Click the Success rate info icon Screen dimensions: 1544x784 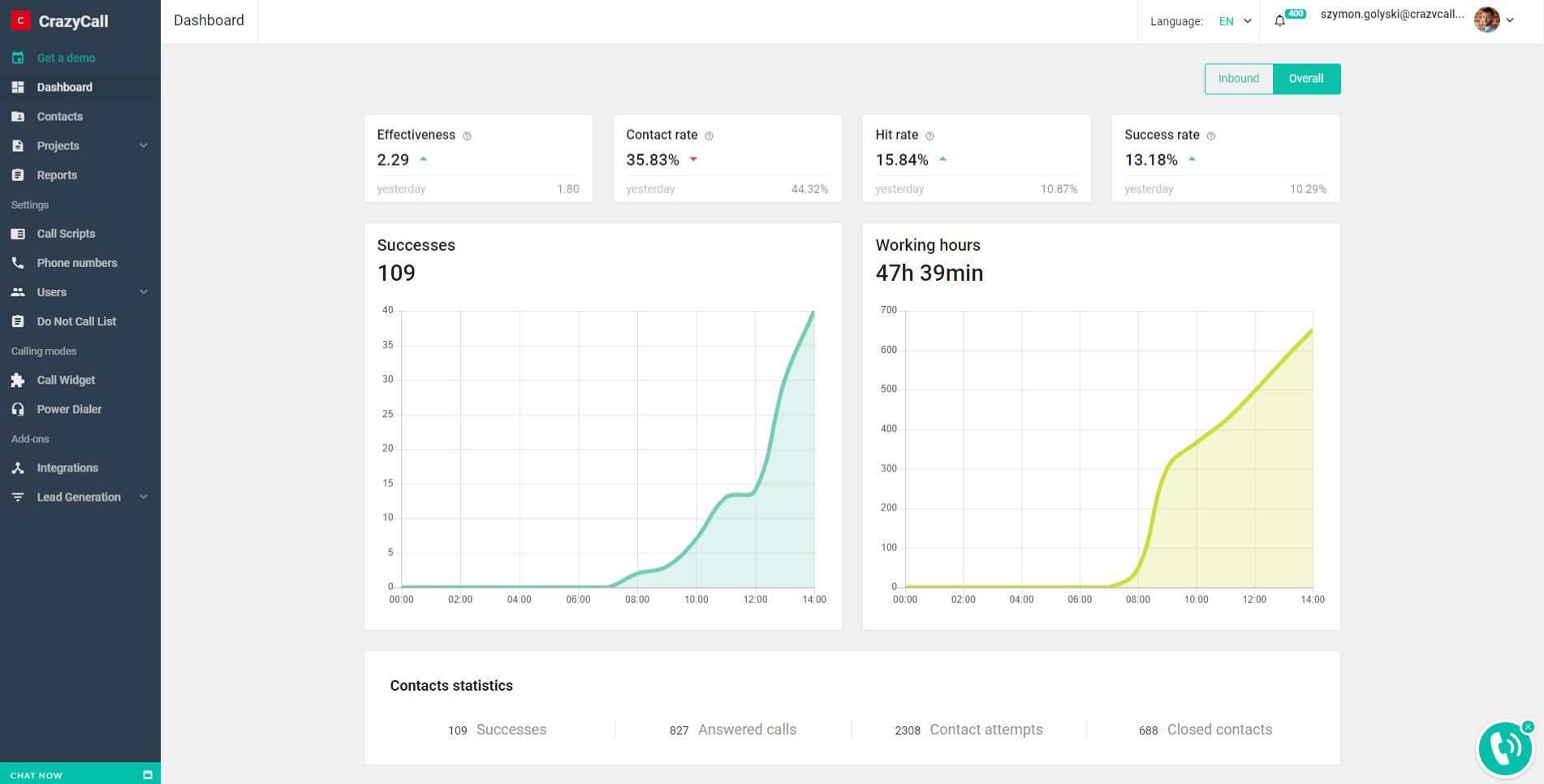[1210, 136]
